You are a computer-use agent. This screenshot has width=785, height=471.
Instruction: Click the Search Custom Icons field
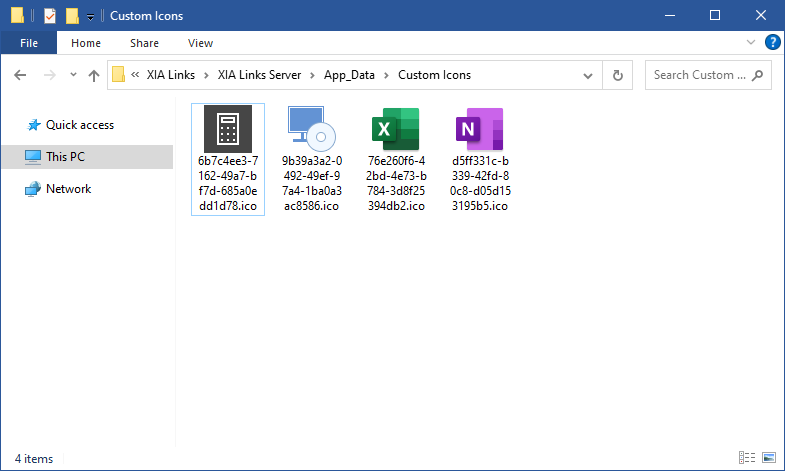point(708,75)
